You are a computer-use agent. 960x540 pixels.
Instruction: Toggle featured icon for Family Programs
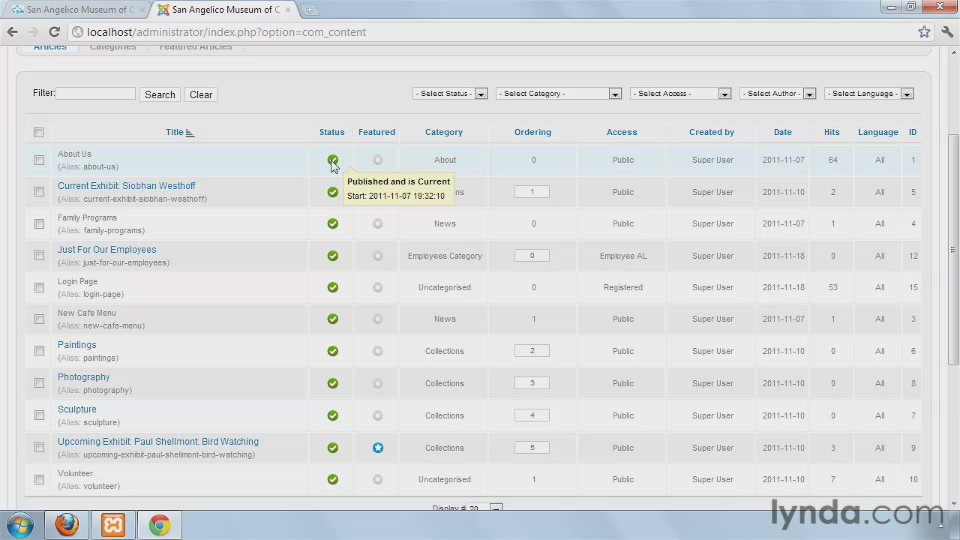(378, 223)
